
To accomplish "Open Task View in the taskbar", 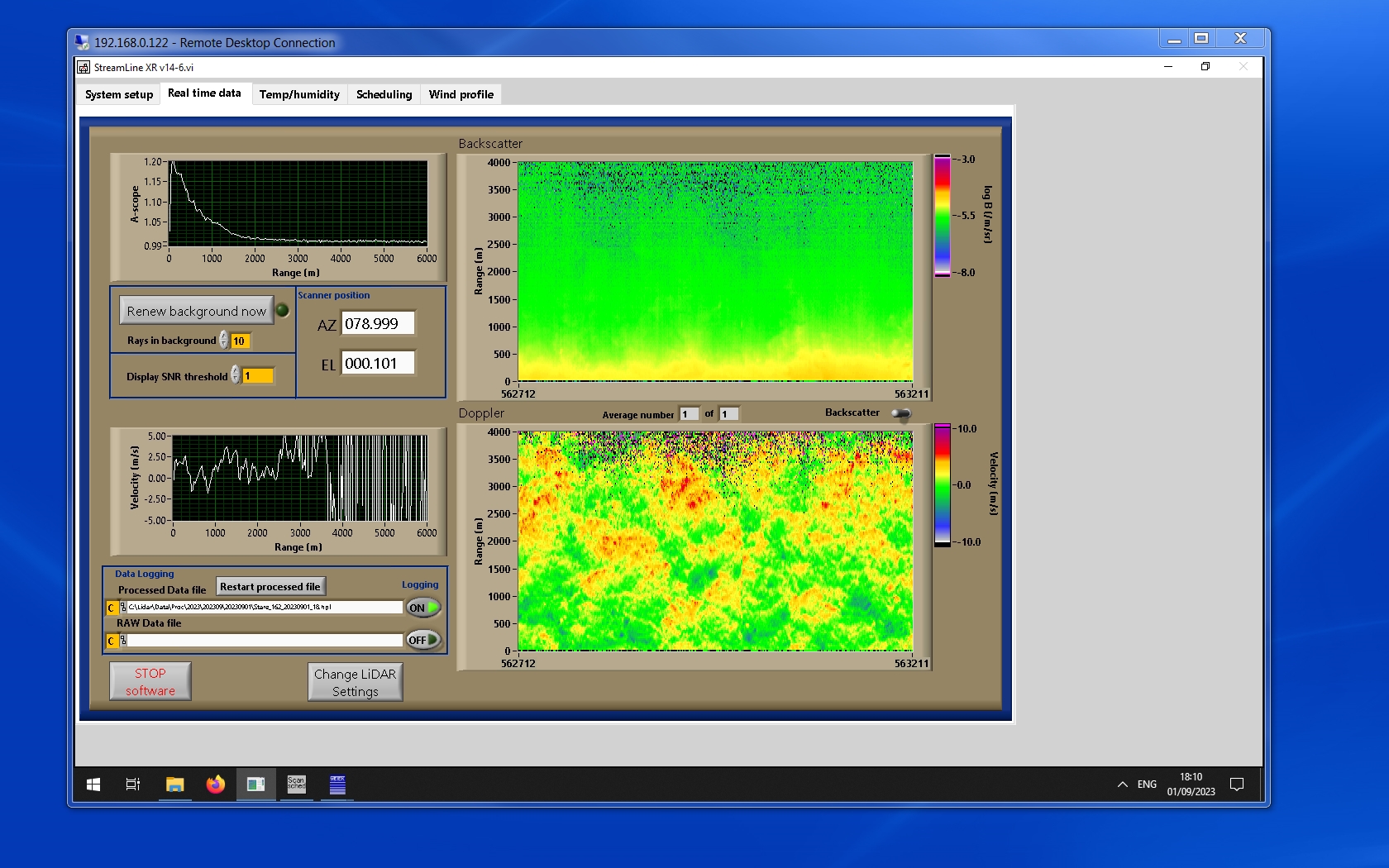I will click(133, 784).
